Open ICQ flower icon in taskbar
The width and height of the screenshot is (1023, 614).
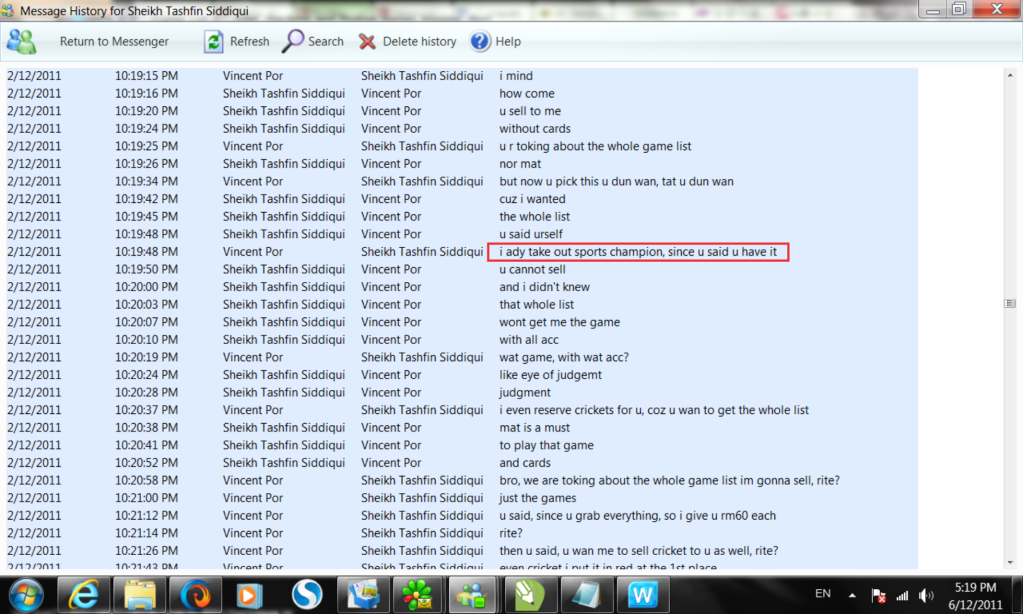coord(412,594)
